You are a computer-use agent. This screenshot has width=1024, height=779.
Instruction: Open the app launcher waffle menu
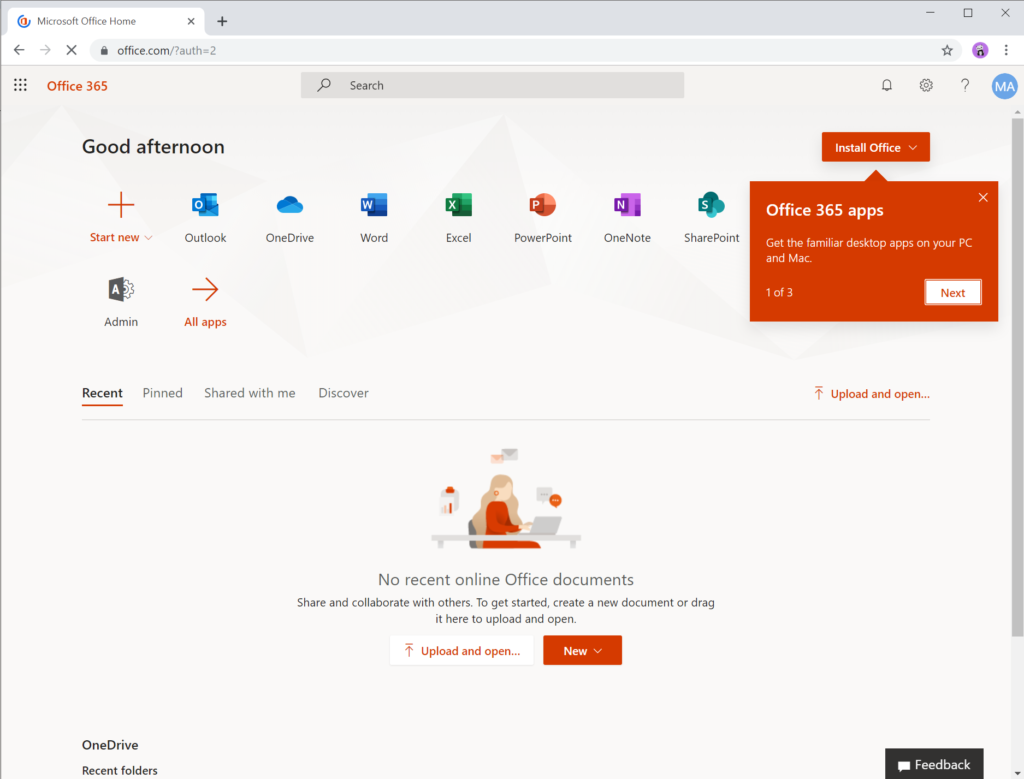point(20,85)
